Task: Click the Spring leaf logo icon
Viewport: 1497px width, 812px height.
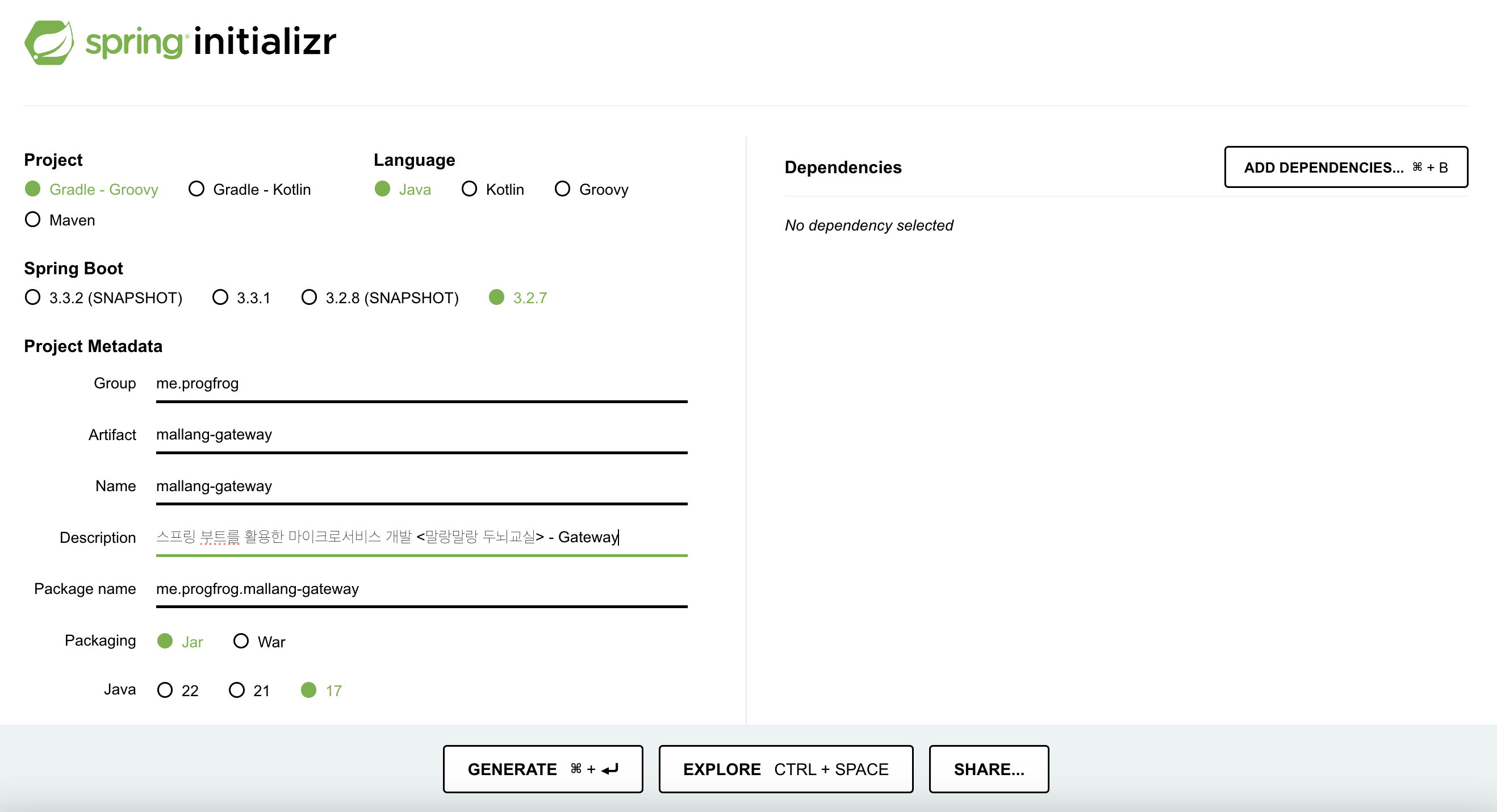Action: tap(49, 43)
